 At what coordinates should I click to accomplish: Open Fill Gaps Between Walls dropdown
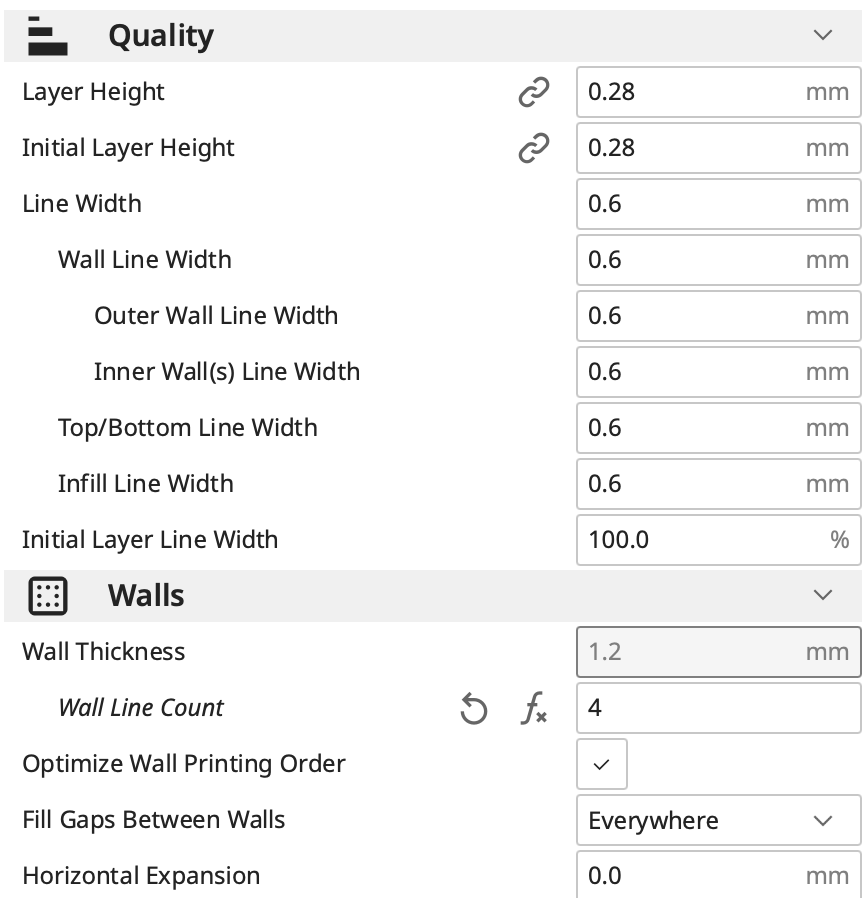coord(719,820)
